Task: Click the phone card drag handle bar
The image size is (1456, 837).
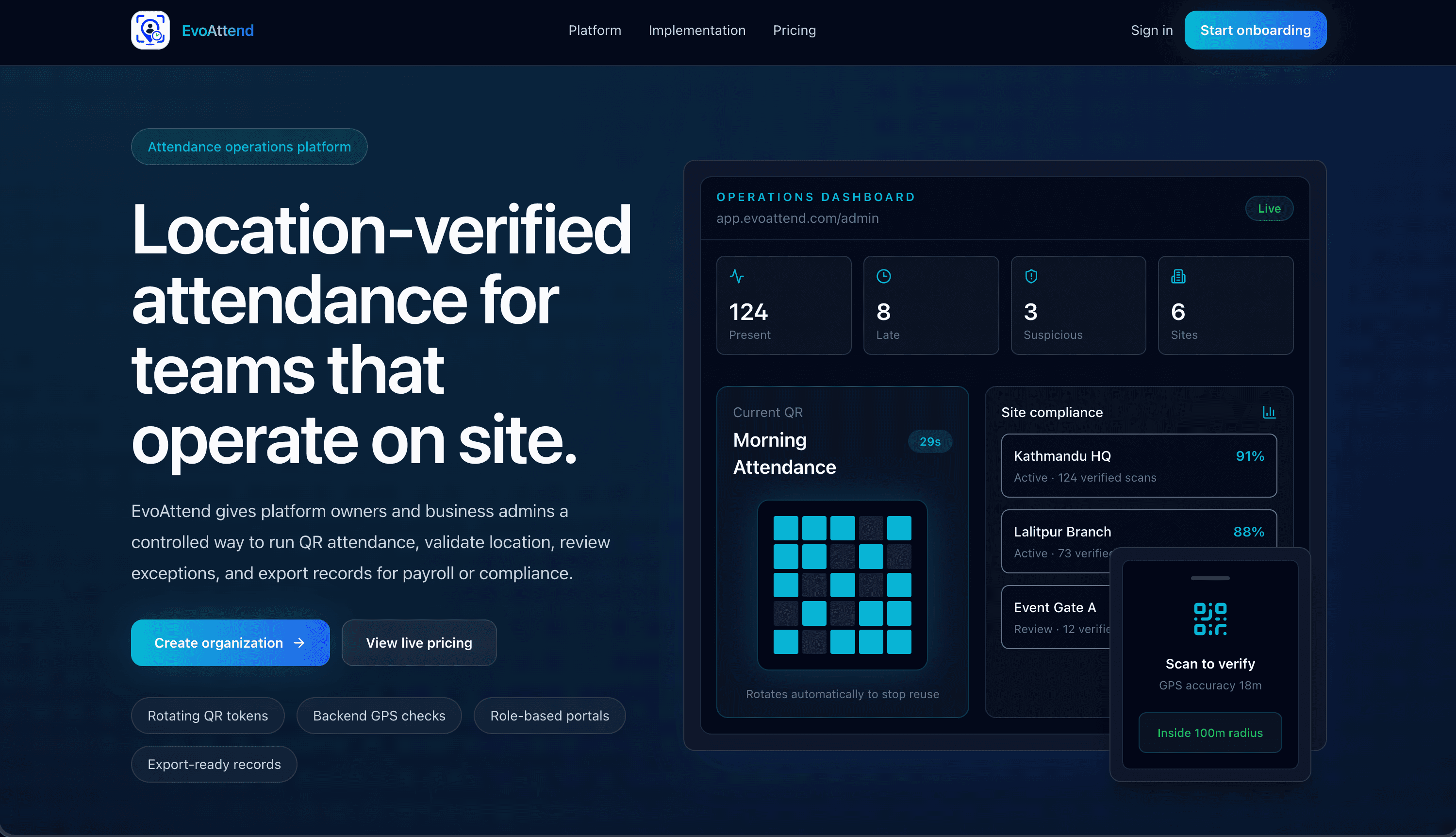Action: pos(1210,578)
